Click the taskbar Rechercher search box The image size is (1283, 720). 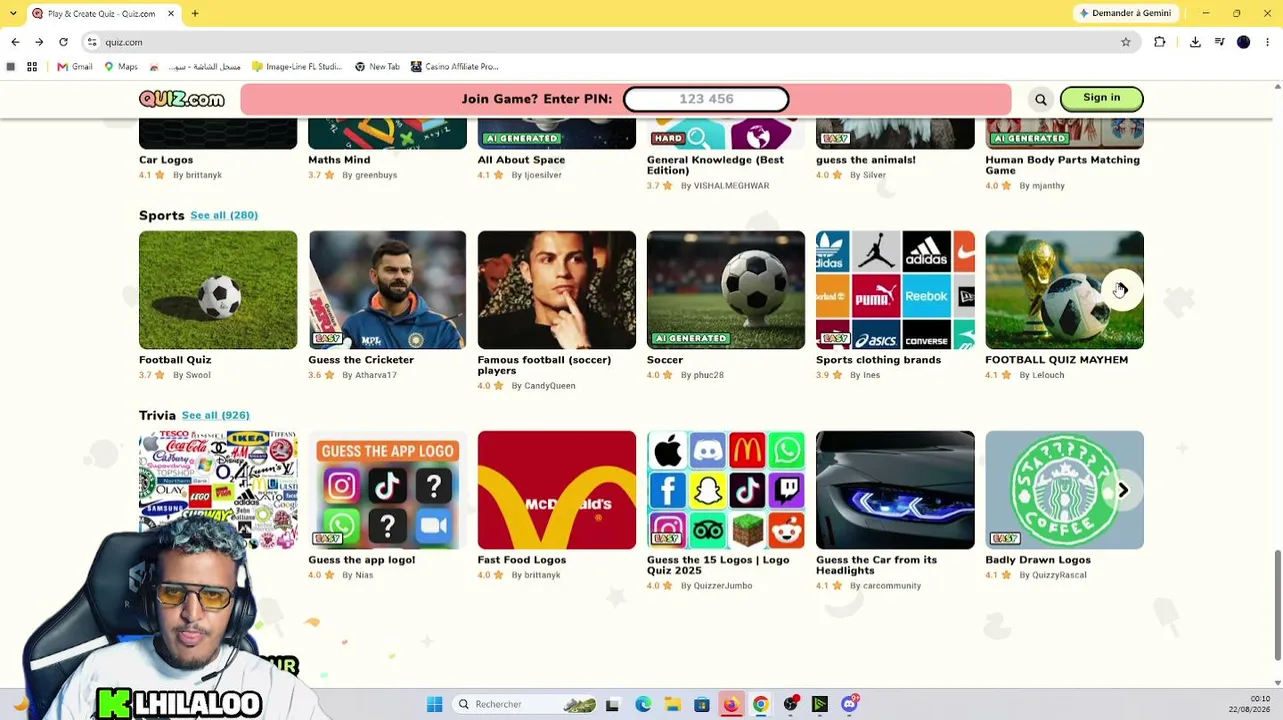point(525,704)
